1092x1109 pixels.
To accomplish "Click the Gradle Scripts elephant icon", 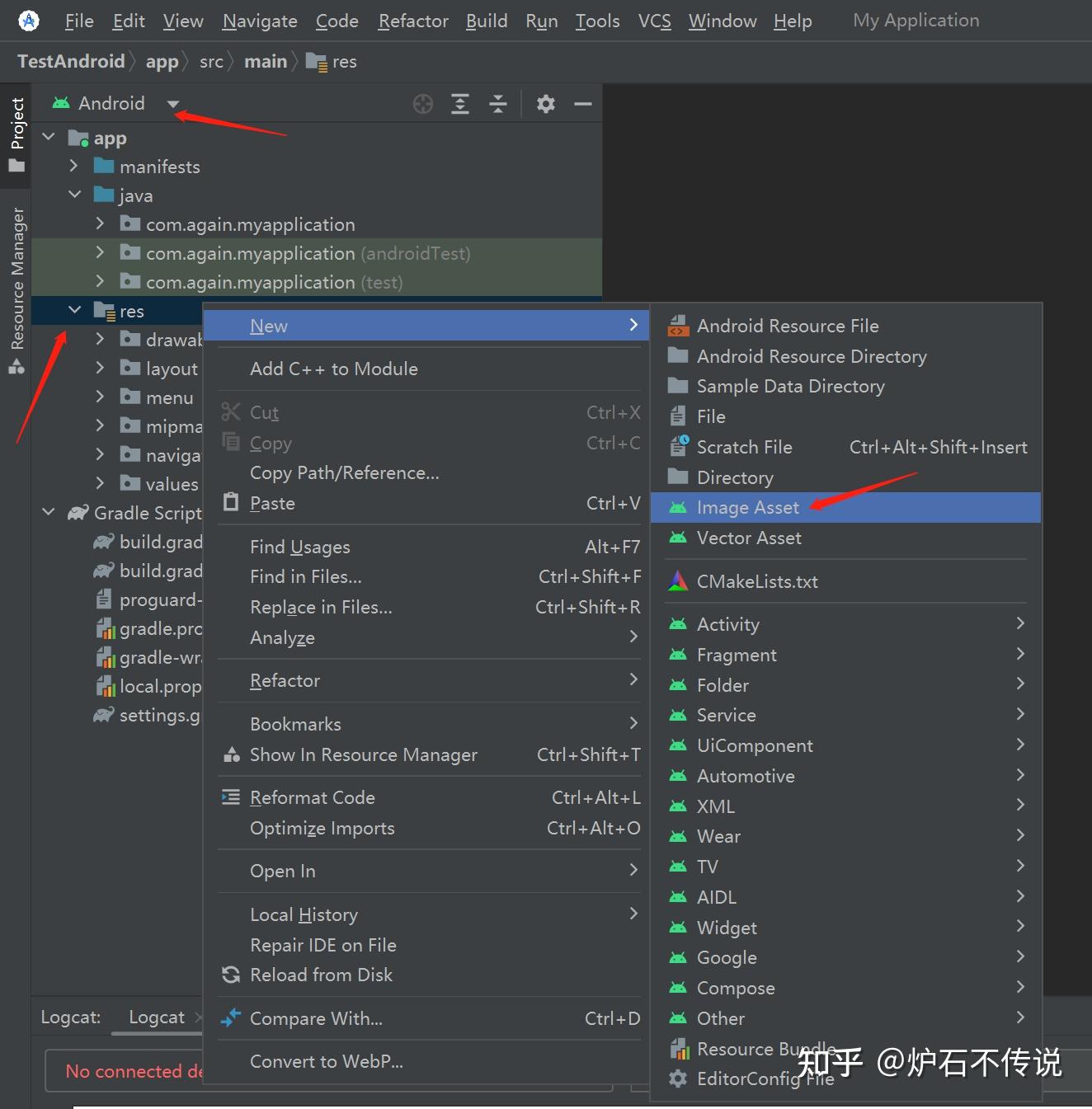I will [x=78, y=513].
